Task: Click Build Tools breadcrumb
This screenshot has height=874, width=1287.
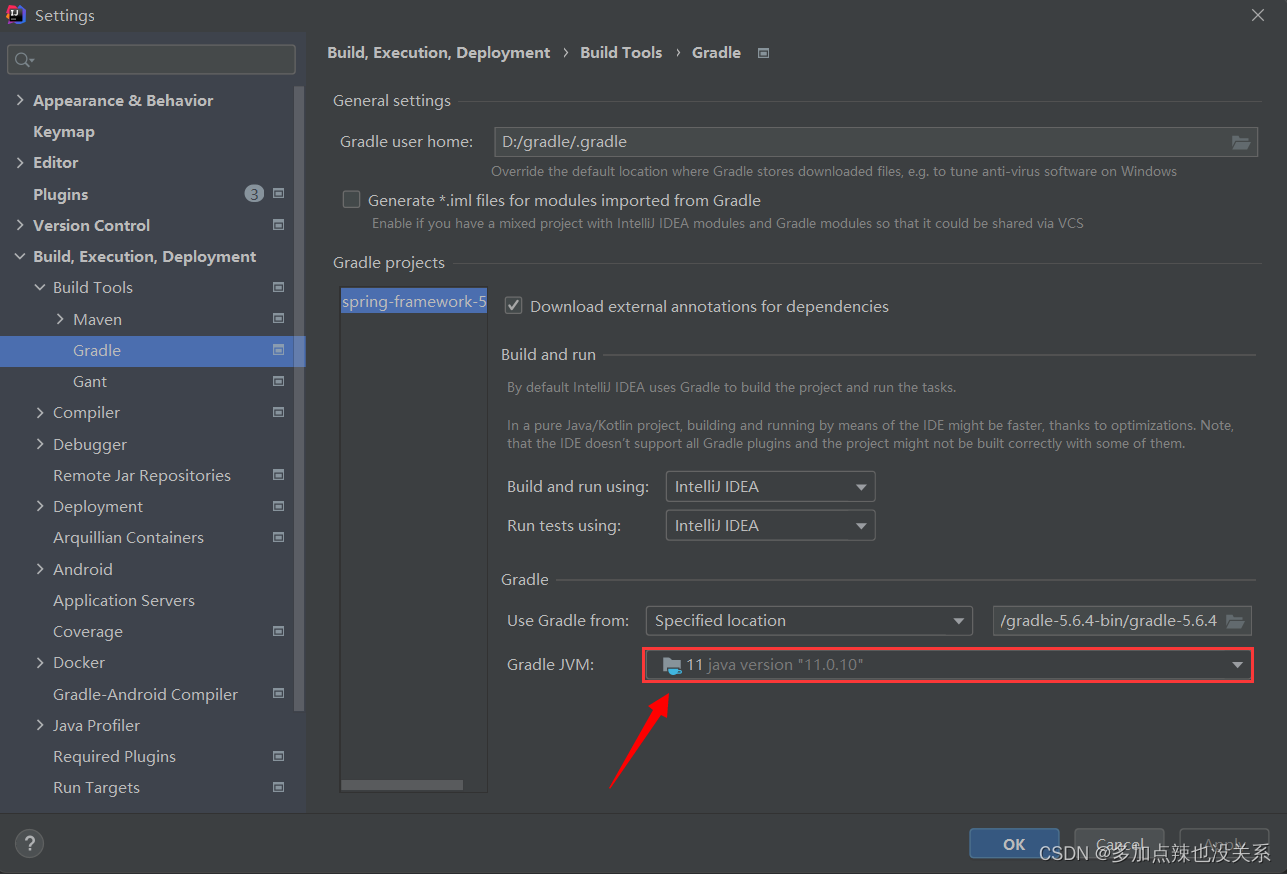Action: [621, 53]
